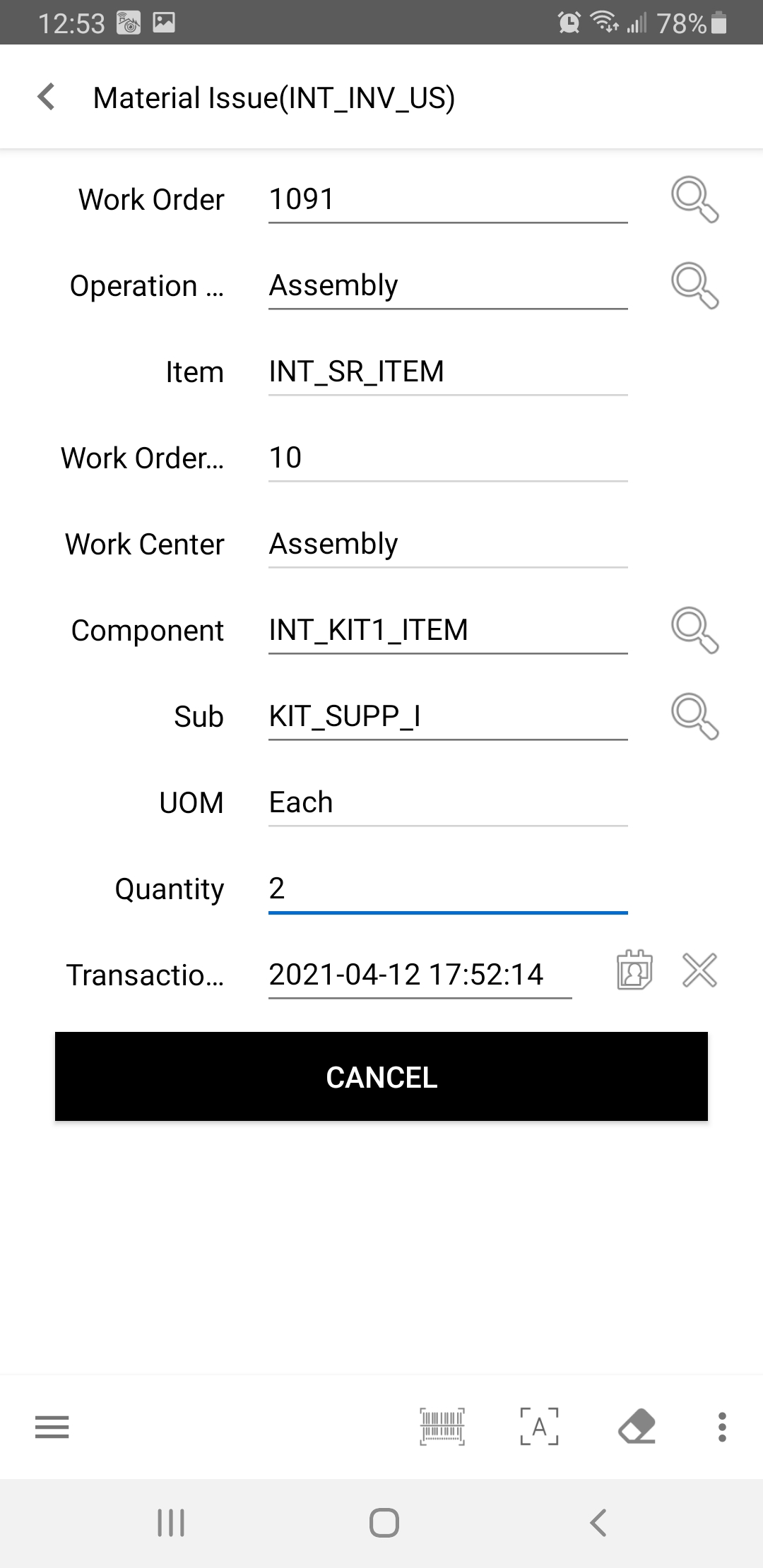Image resolution: width=763 pixels, height=1568 pixels.
Task: Open the Operation lookup magnifier
Action: pyautogui.click(x=694, y=285)
